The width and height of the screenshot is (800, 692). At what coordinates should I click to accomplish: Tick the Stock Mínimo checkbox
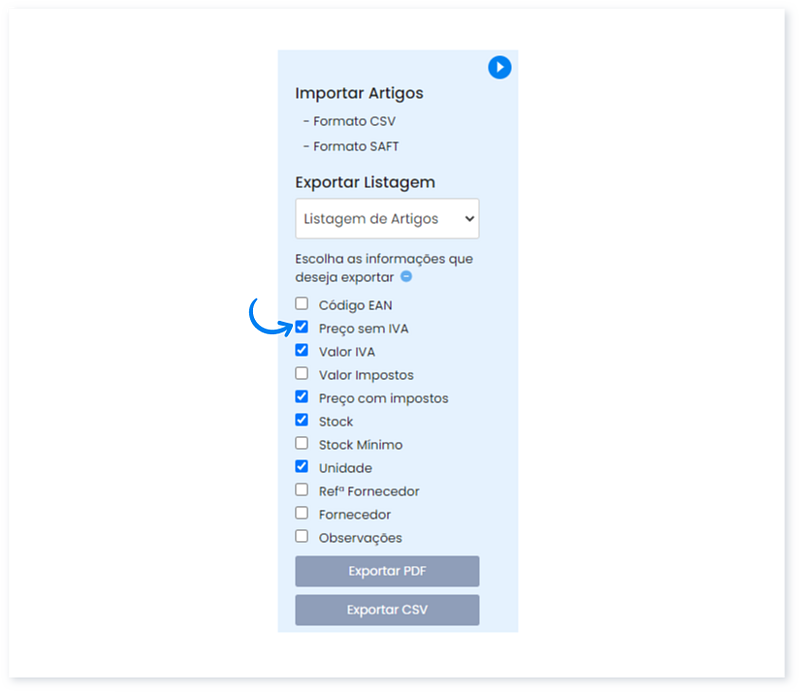302,443
